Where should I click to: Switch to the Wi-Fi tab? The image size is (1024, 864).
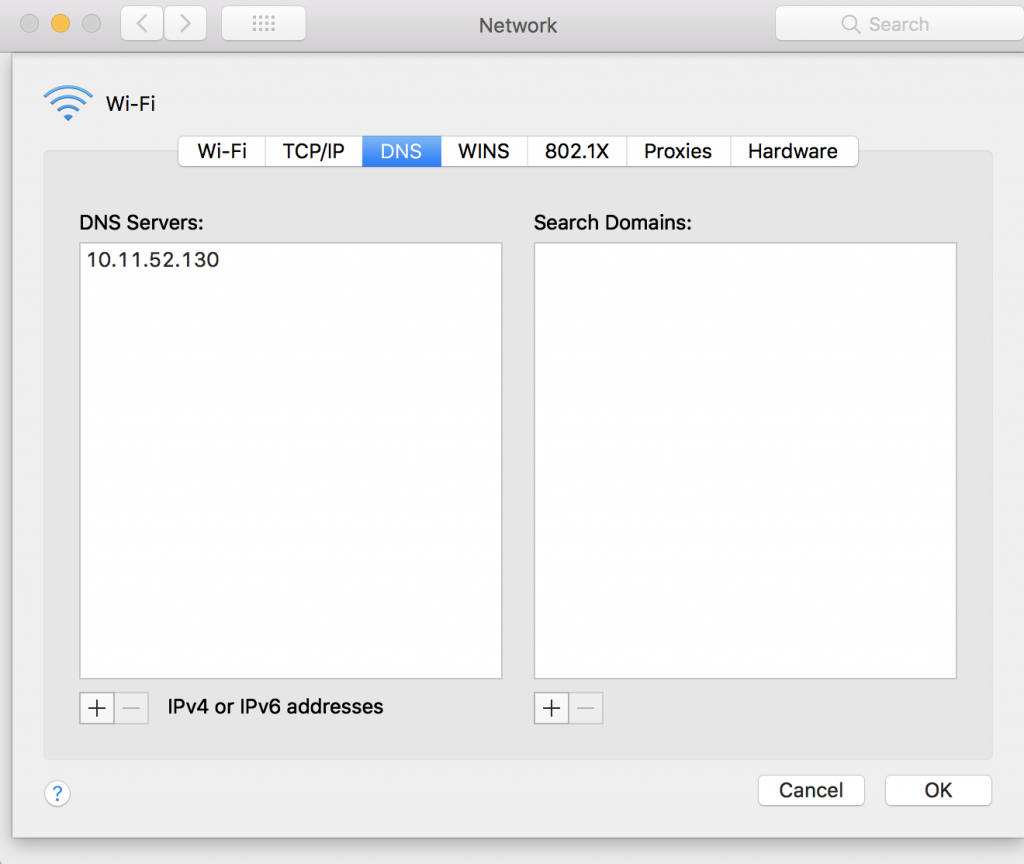pyautogui.click(x=222, y=152)
